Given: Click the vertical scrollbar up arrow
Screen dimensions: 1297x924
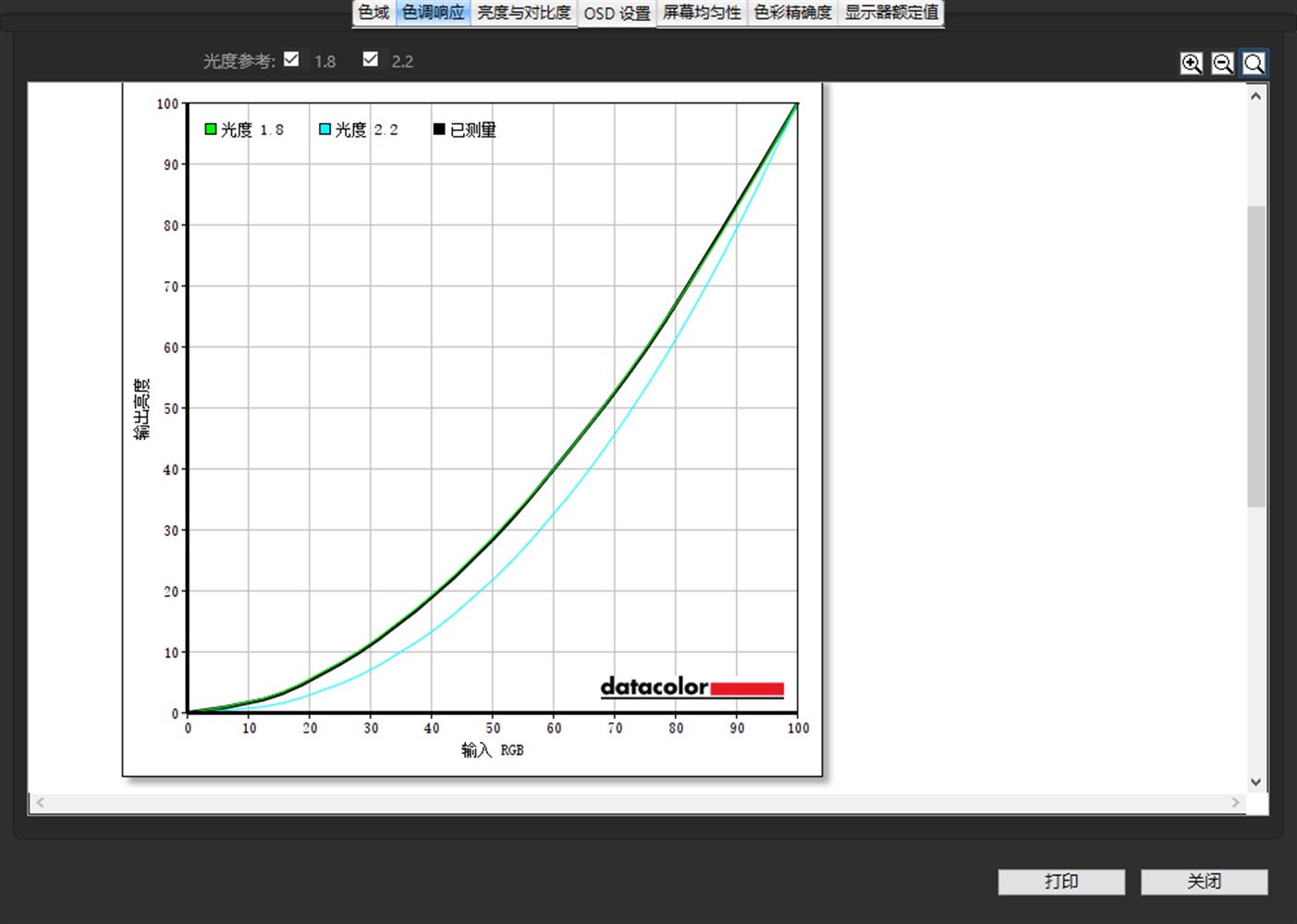Looking at the screenshot, I should coord(1255,96).
